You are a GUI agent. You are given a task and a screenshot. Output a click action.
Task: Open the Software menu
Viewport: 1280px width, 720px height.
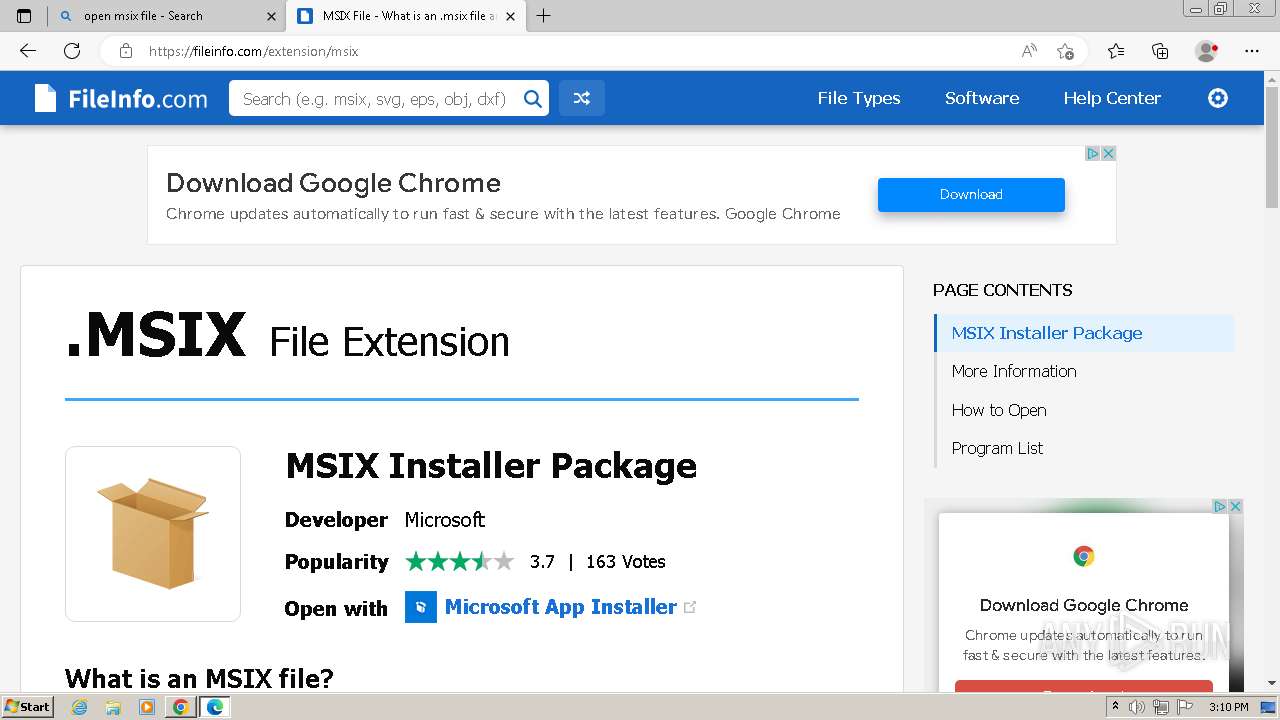coord(982,98)
